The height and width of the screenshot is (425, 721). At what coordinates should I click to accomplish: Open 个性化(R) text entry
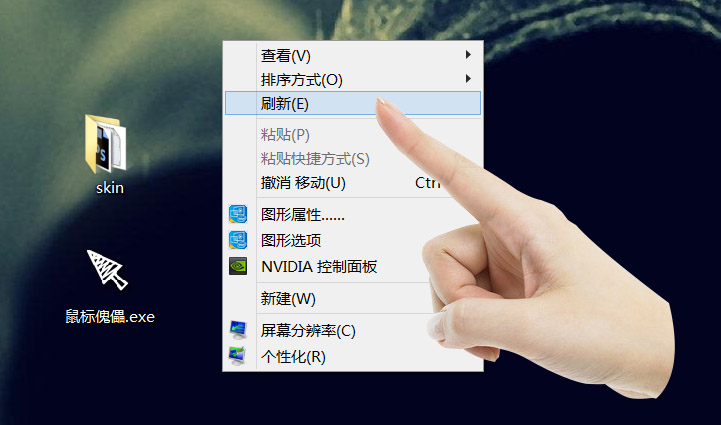(x=293, y=356)
